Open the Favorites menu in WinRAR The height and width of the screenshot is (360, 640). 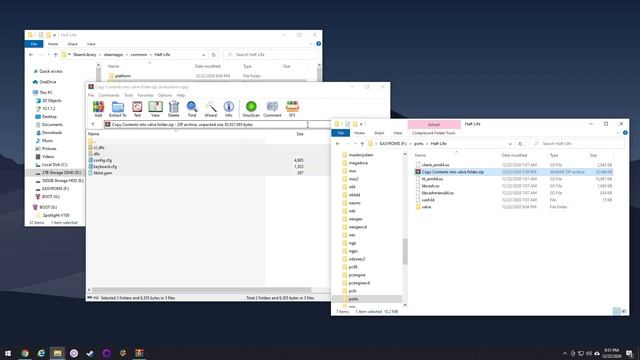[145, 95]
